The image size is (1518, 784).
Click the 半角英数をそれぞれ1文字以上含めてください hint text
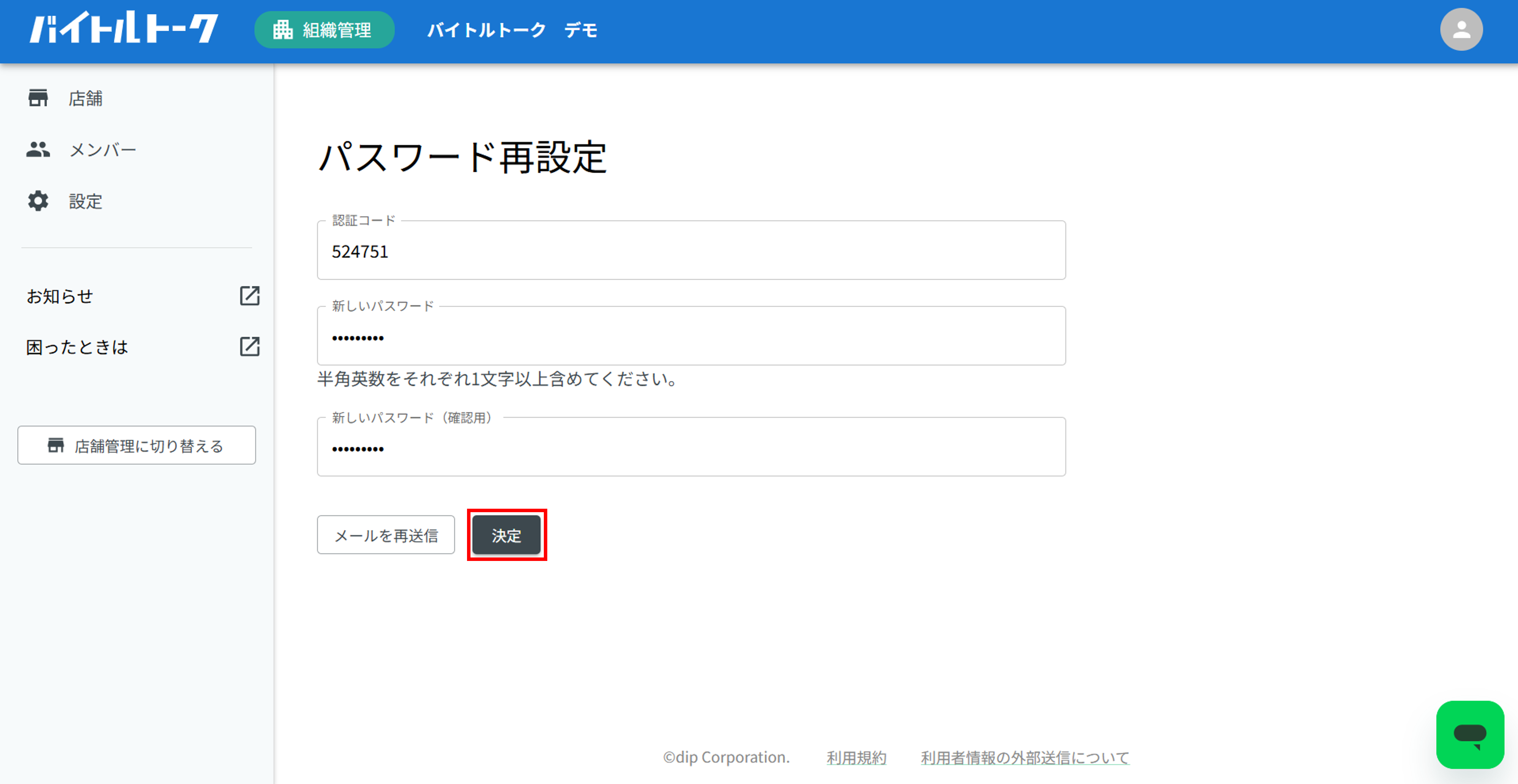(x=498, y=379)
